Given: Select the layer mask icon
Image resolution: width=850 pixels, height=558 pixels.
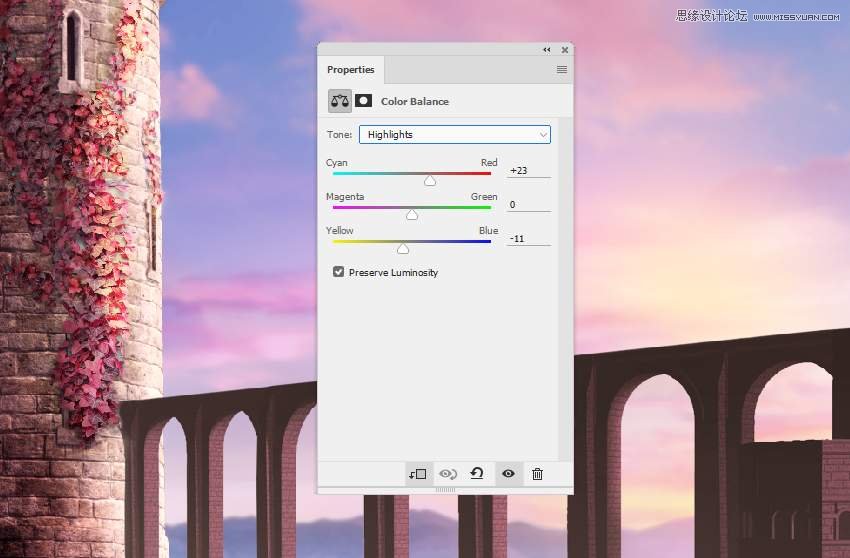Looking at the screenshot, I should 363,101.
